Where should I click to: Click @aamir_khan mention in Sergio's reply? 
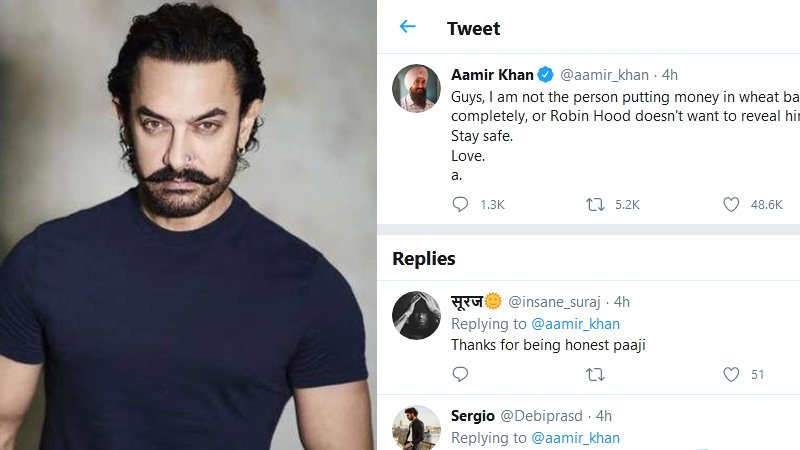point(575,438)
